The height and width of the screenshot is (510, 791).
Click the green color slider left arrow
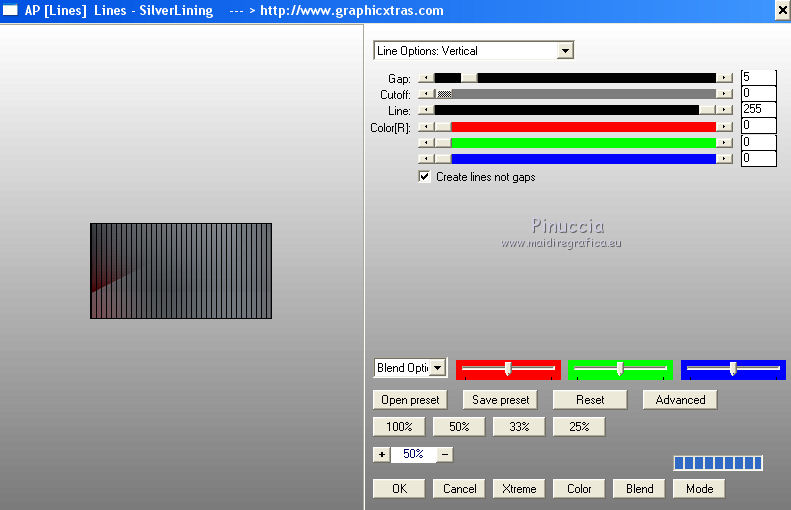(x=426, y=143)
